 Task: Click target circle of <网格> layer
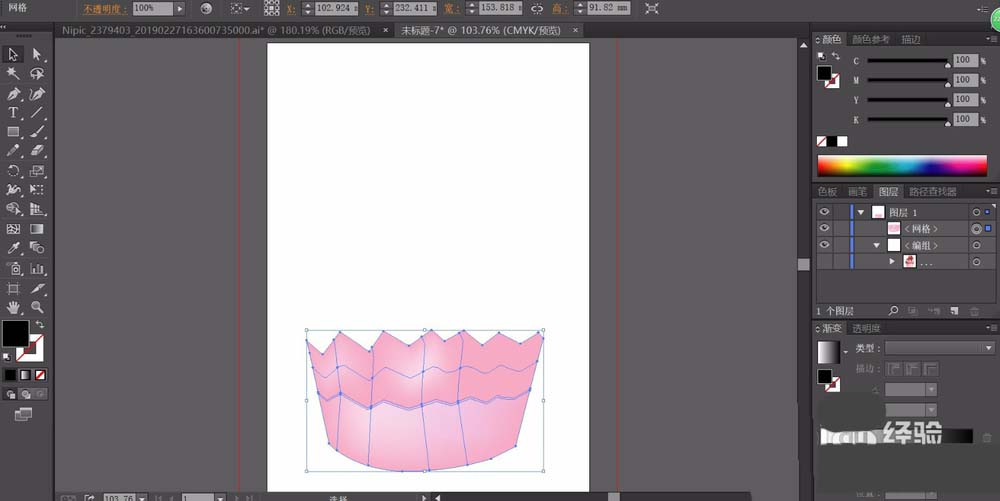click(976, 228)
